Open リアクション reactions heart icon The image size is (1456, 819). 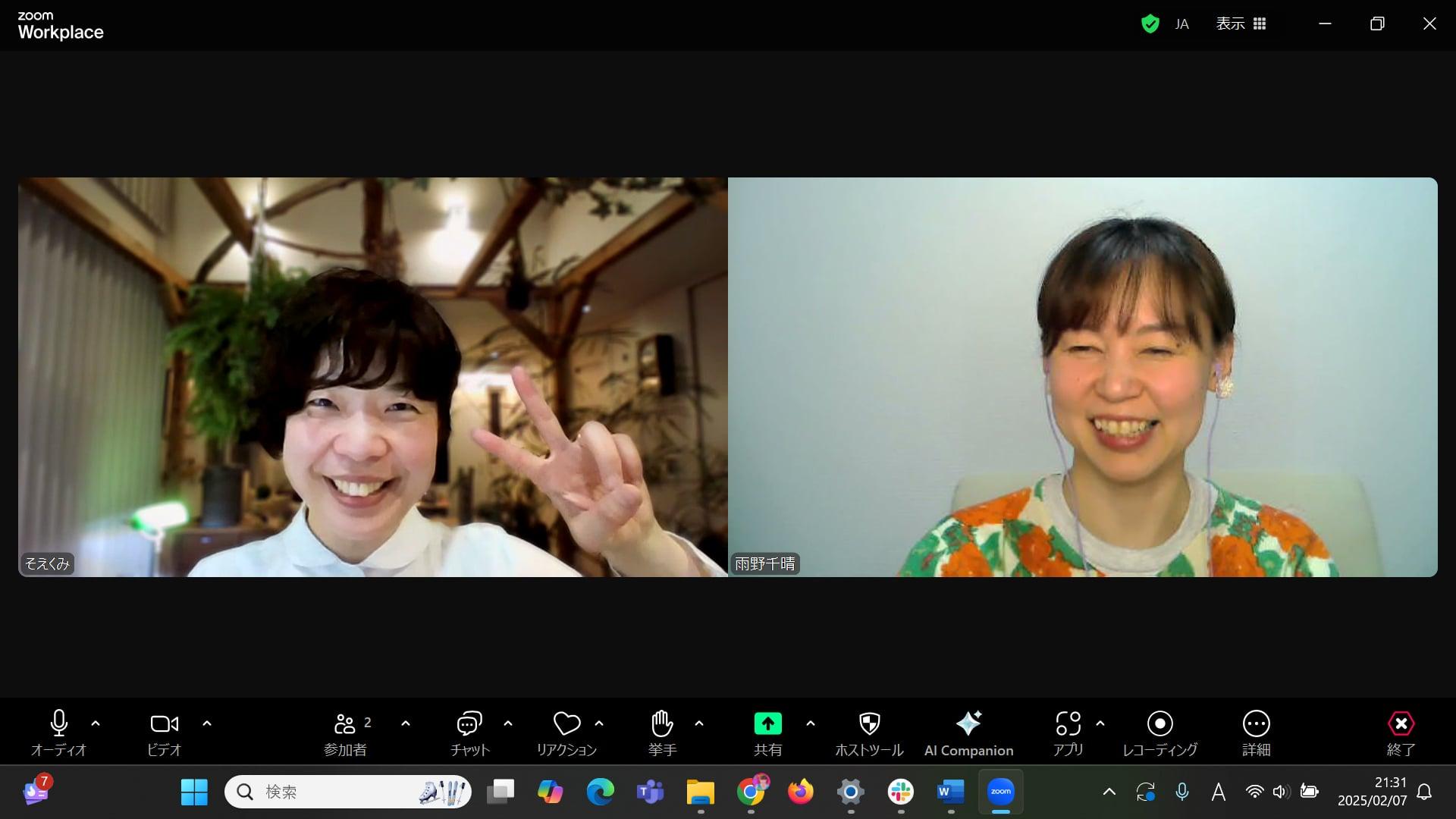tap(566, 732)
